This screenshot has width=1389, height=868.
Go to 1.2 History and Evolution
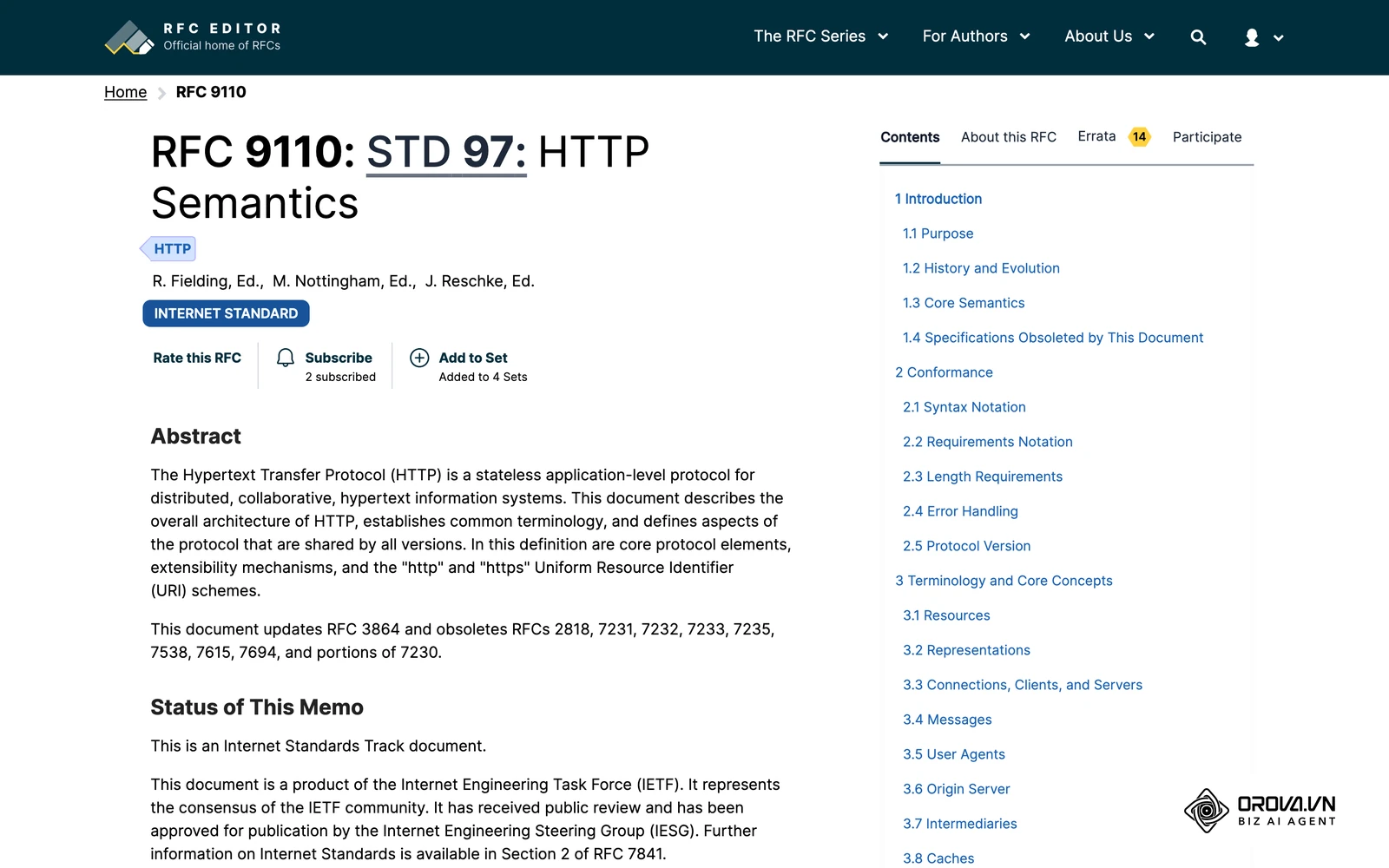(x=981, y=268)
